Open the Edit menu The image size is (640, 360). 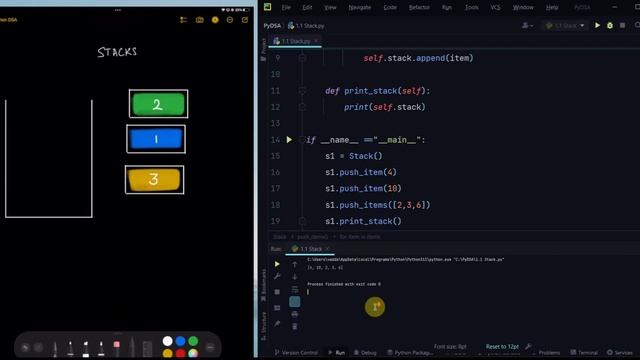[307, 7]
